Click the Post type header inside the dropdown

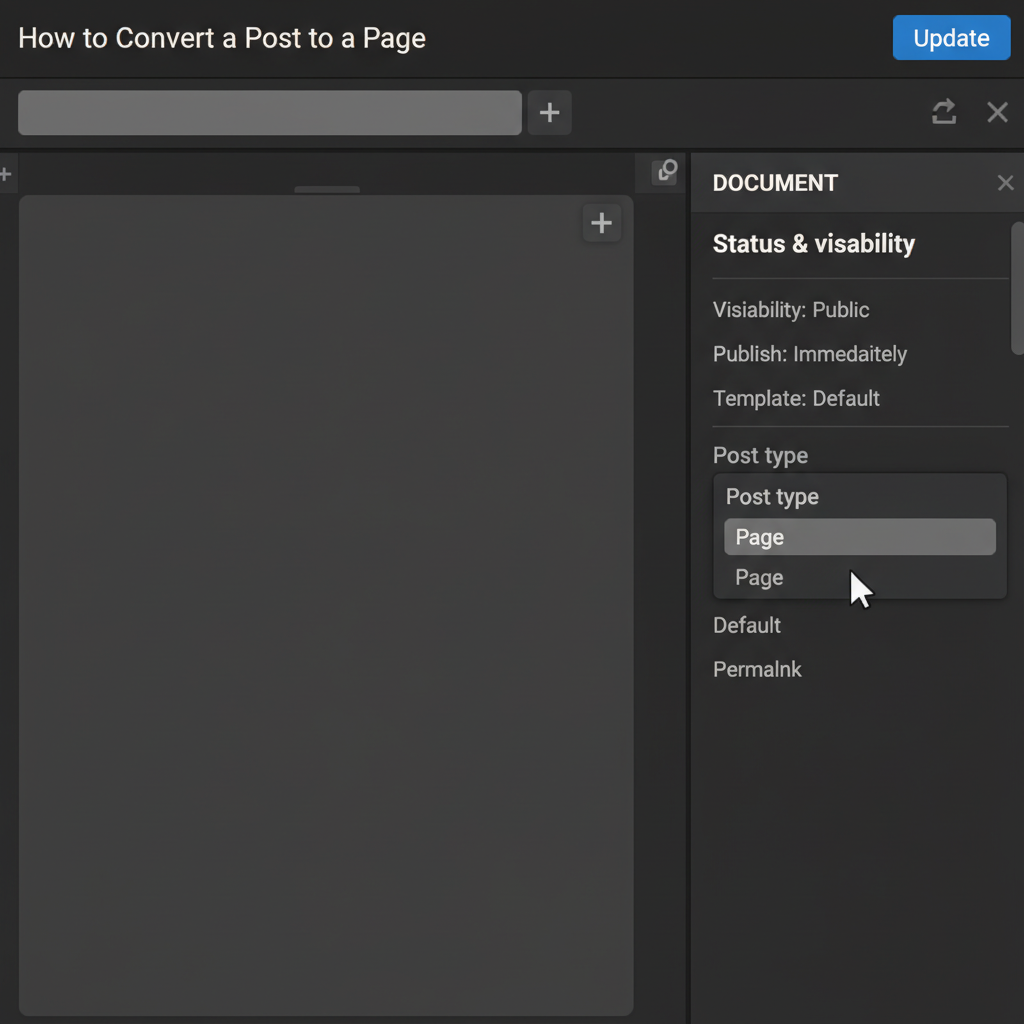coord(772,497)
